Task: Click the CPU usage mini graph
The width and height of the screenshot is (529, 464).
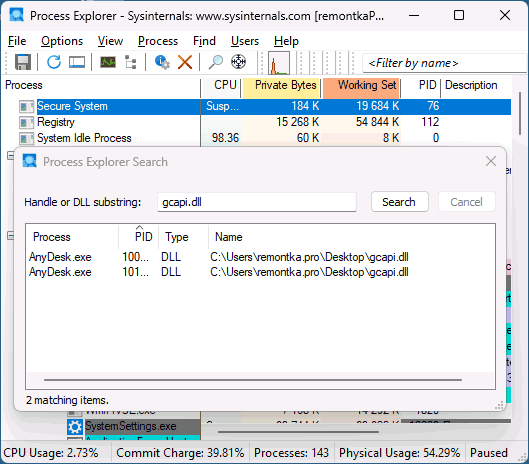Action: pyautogui.click(x=279, y=63)
